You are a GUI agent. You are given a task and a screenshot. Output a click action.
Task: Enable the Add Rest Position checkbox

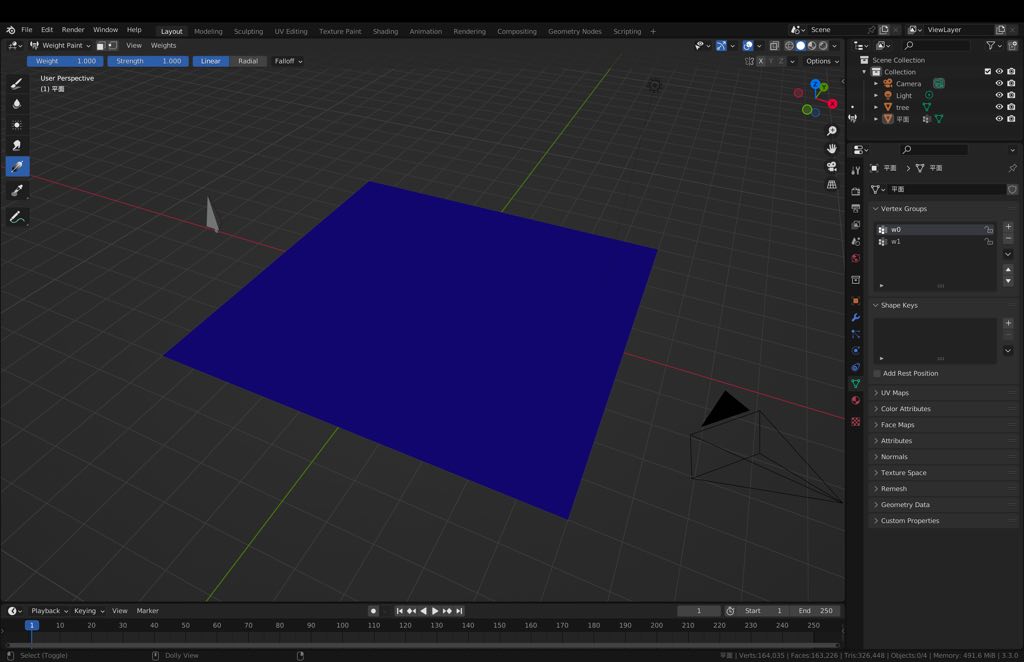tap(877, 373)
